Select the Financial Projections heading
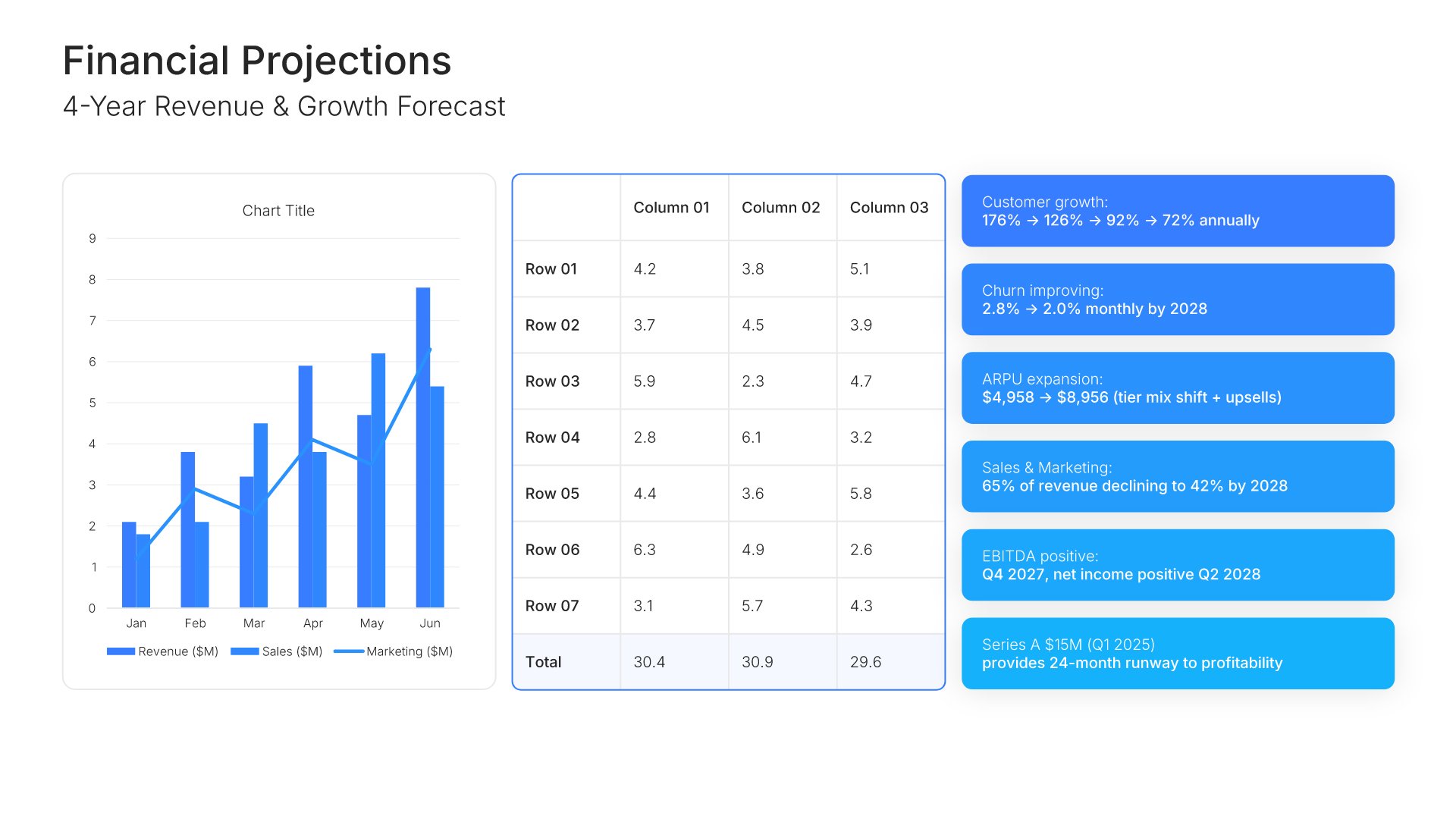The height and width of the screenshot is (819, 1456). click(257, 61)
